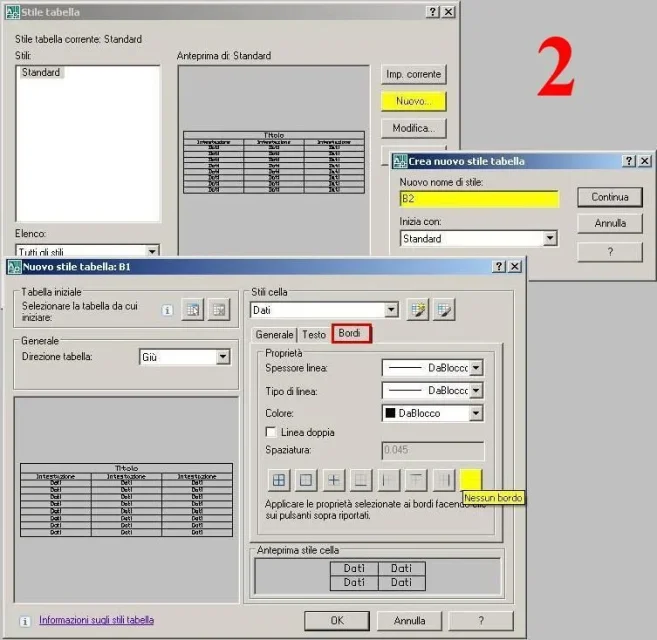Select the yellow-highlighted no border button
Screen dimensions: 657x640
point(471,480)
